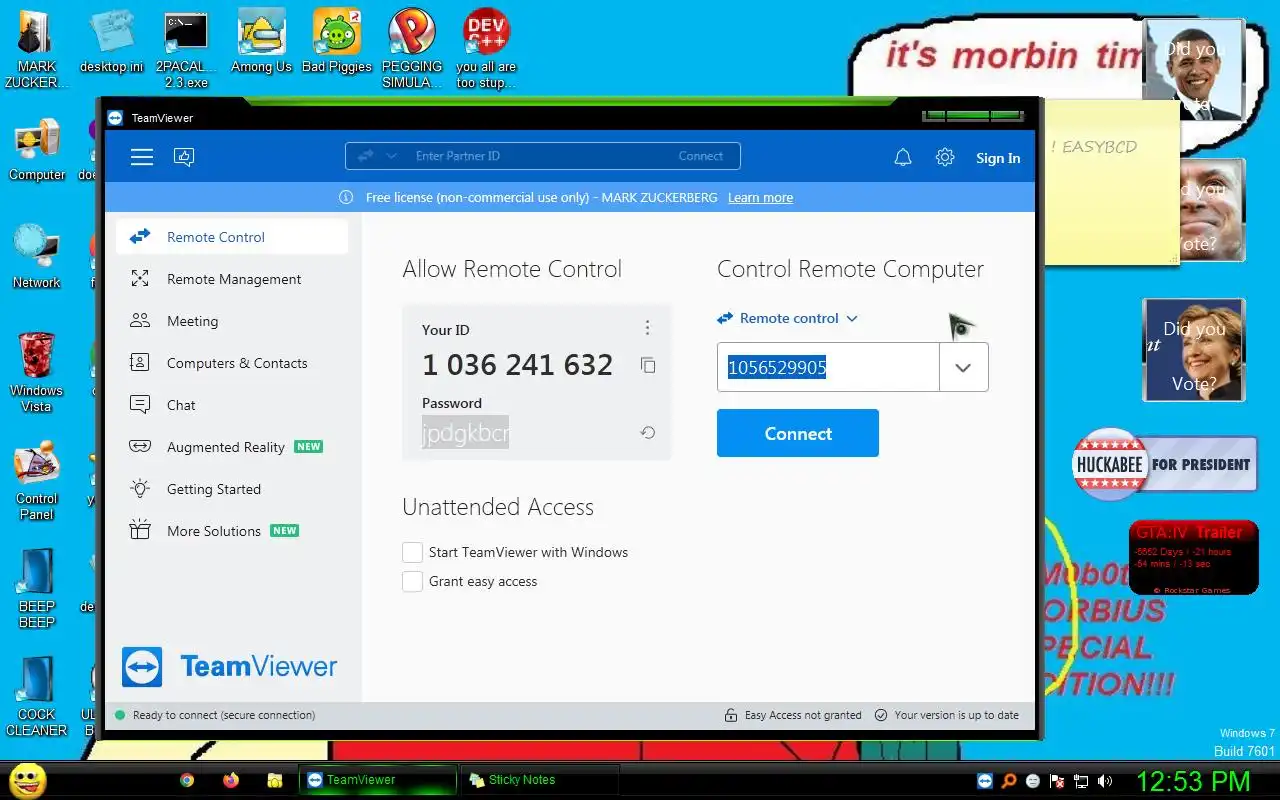Select the desktop.ini file icon

pos(112,41)
